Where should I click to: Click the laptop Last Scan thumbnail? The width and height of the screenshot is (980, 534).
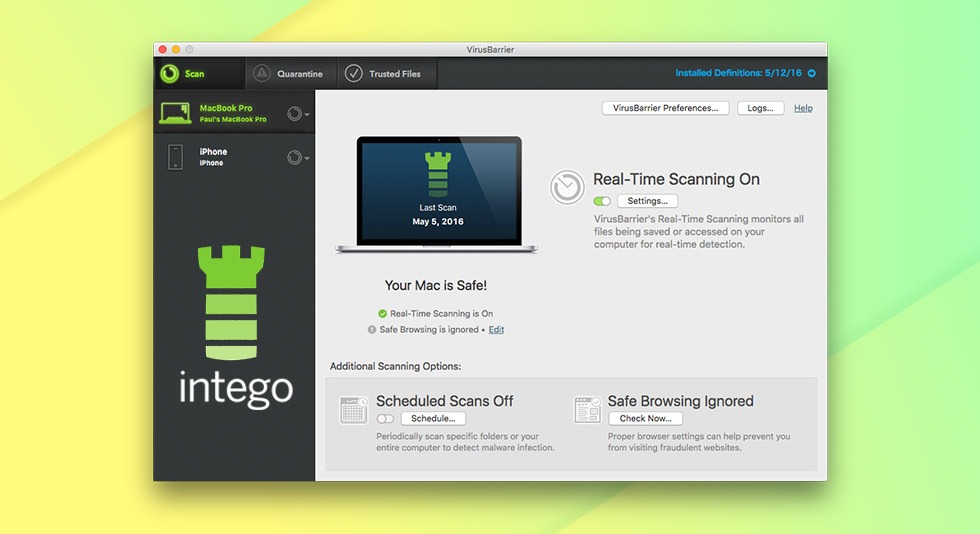[x=437, y=194]
